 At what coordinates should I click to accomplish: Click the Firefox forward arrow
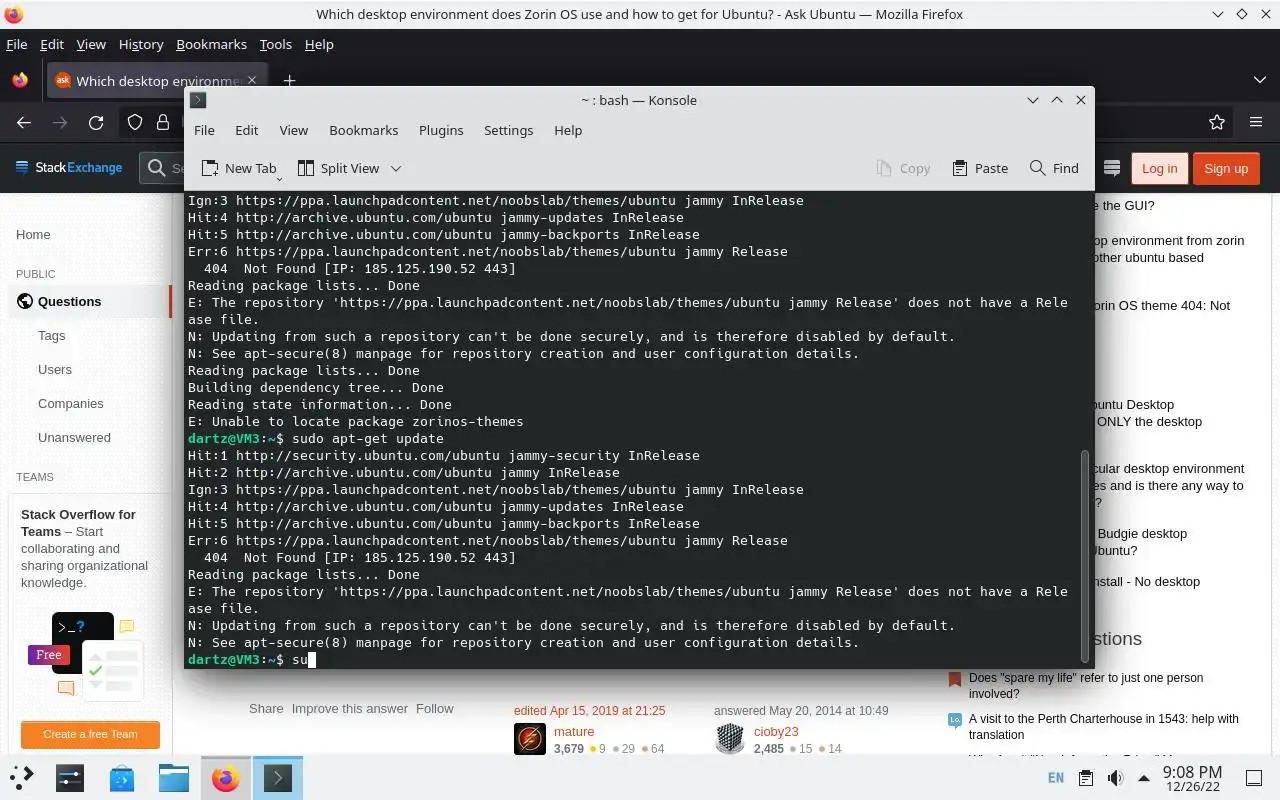pos(60,122)
